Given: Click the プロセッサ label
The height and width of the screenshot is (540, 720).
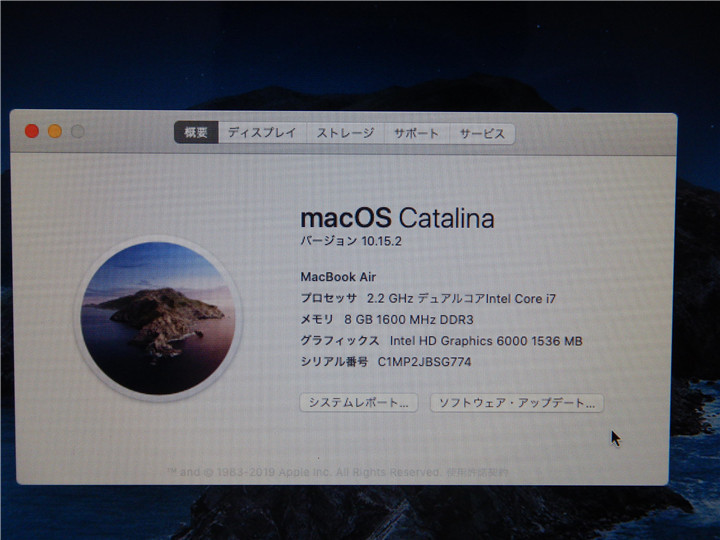Looking at the screenshot, I should [328, 298].
